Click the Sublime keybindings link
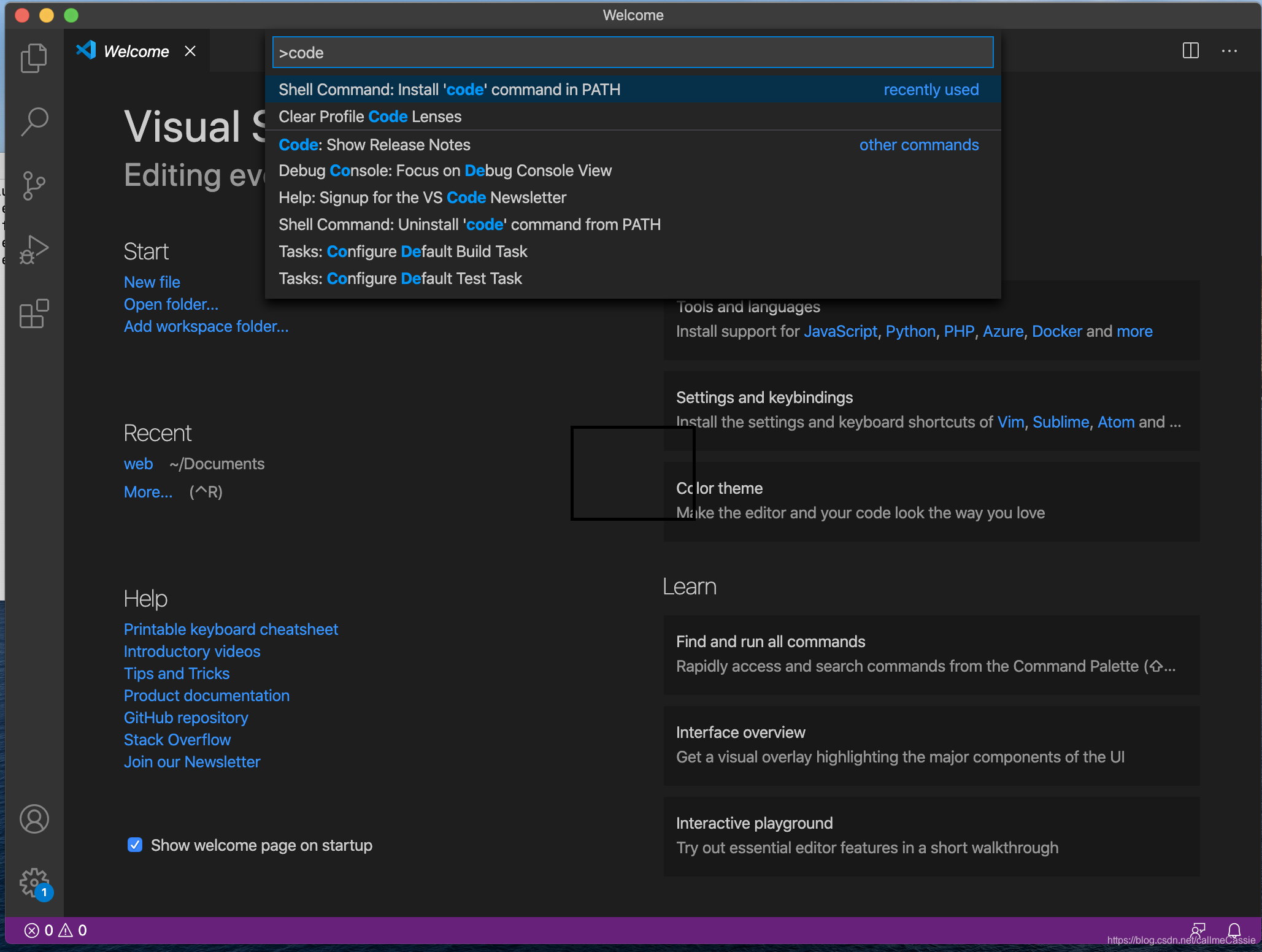 click(x=1061, y=422)
